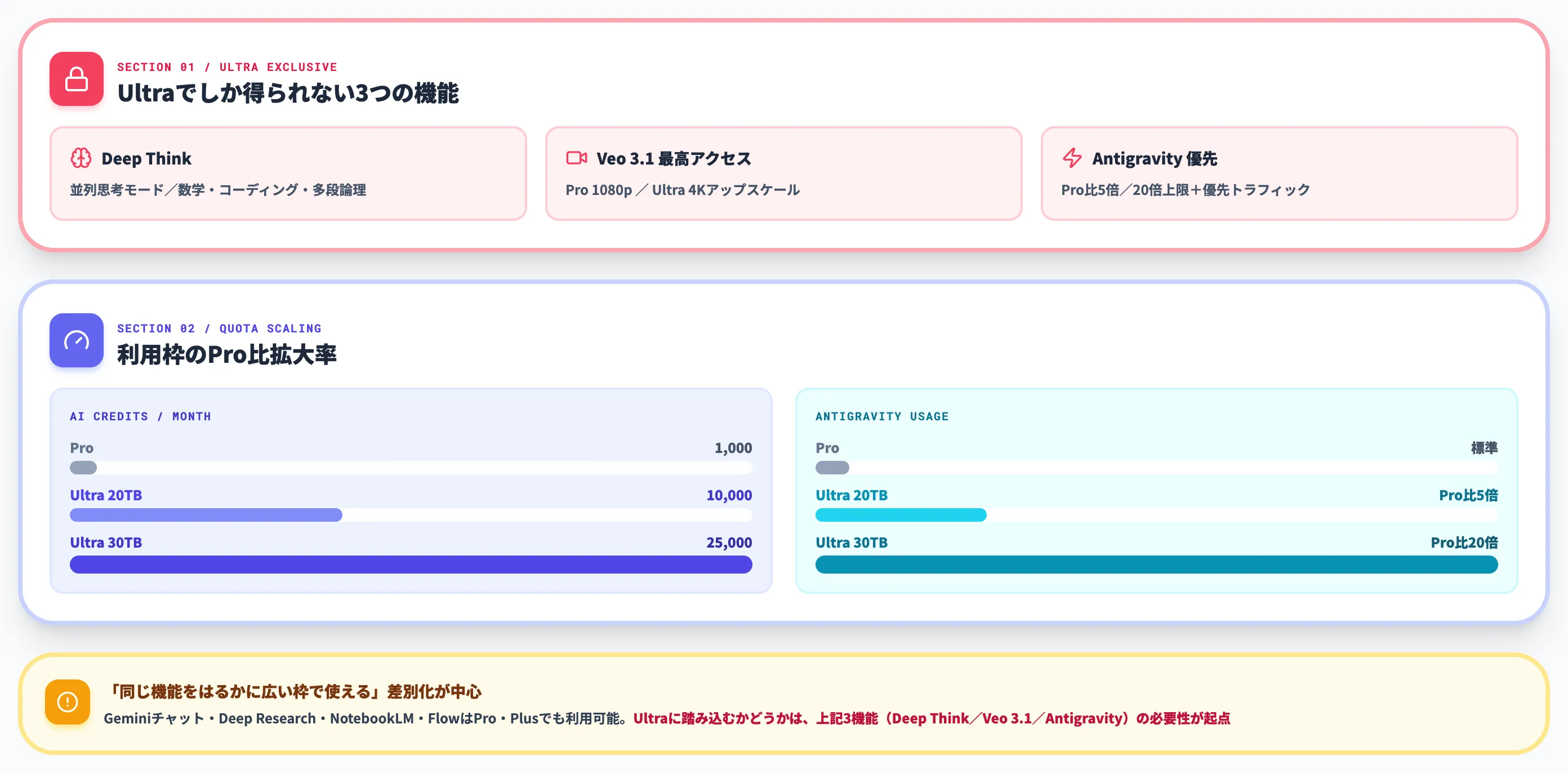Click the Ultra 30TB Antigravity usage bar
The image size is (1568, 773).
pos(1156,564)
